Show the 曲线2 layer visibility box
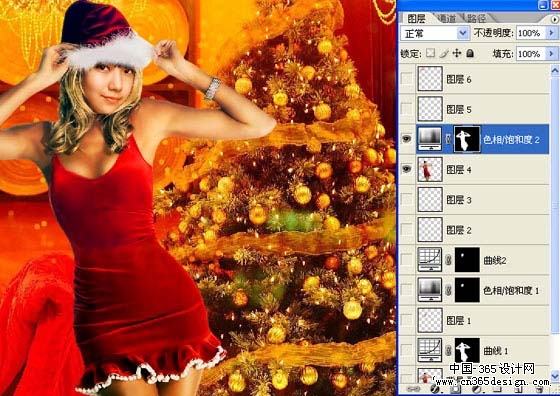 click(406, 260)
